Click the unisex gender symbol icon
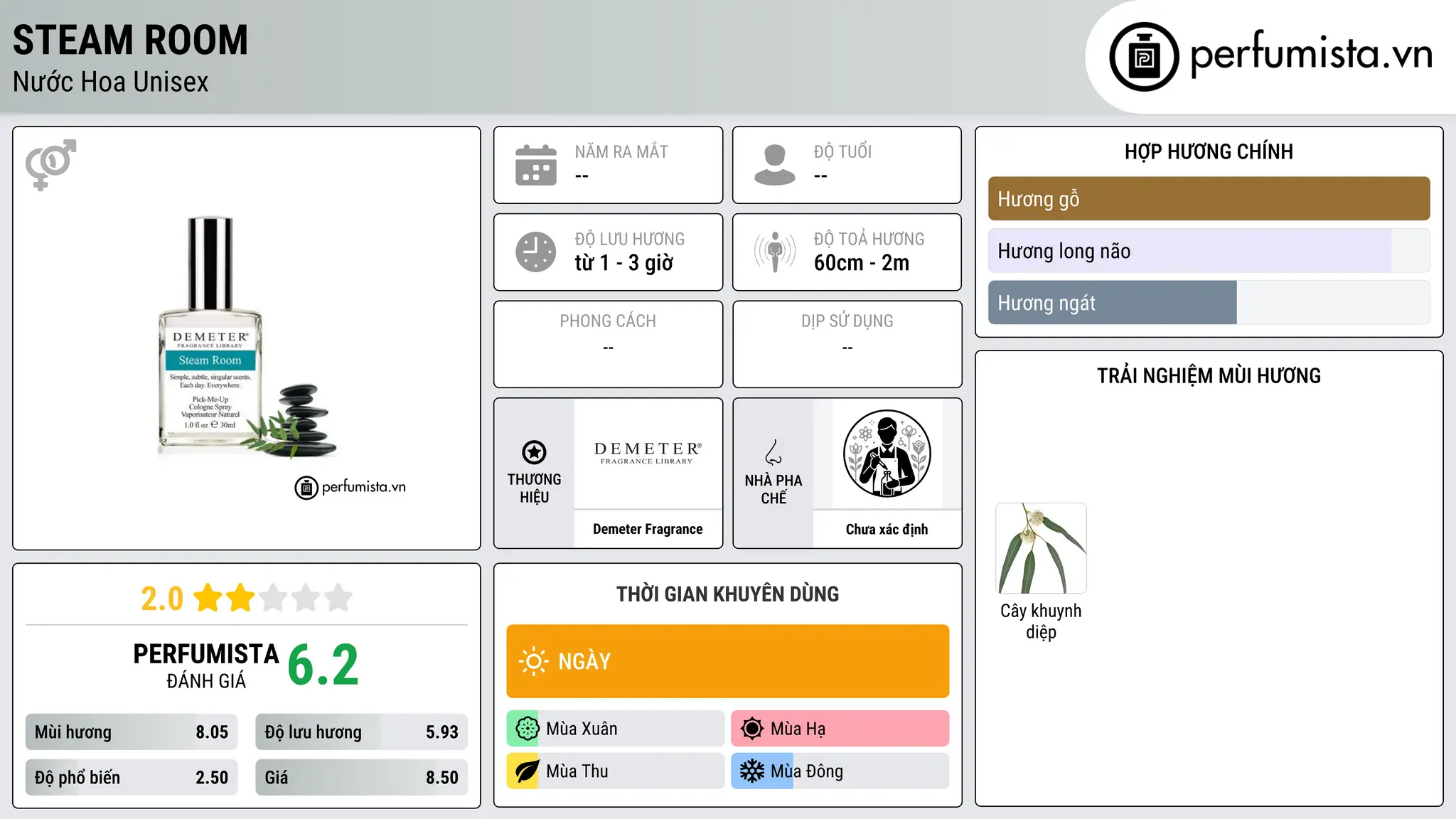 tap(50, 165)
